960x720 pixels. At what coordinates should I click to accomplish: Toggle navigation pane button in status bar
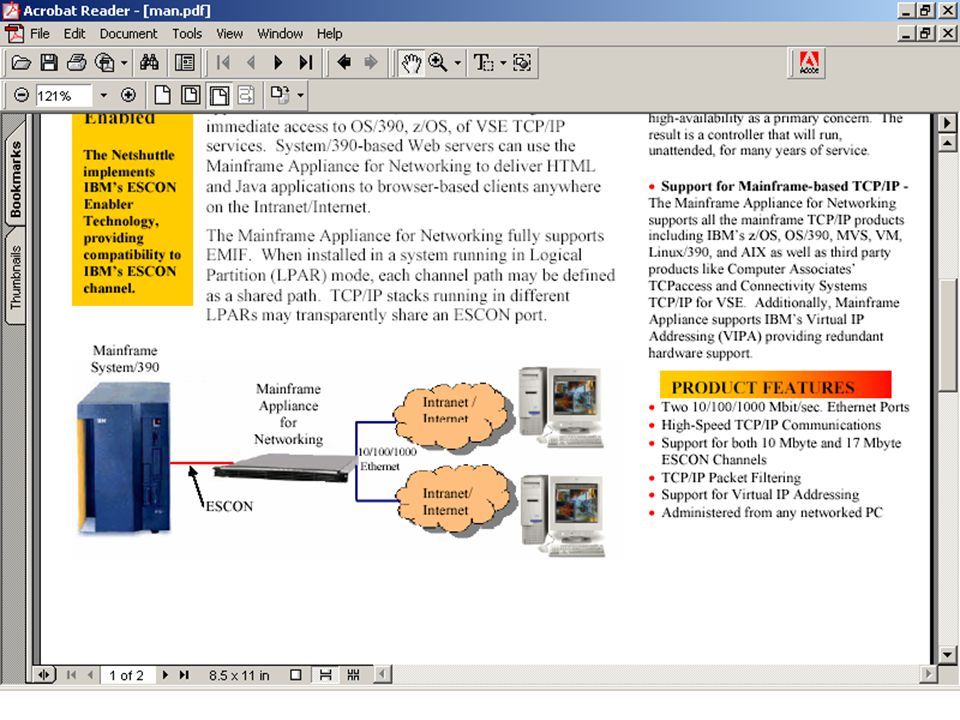(x=43, y=675)
